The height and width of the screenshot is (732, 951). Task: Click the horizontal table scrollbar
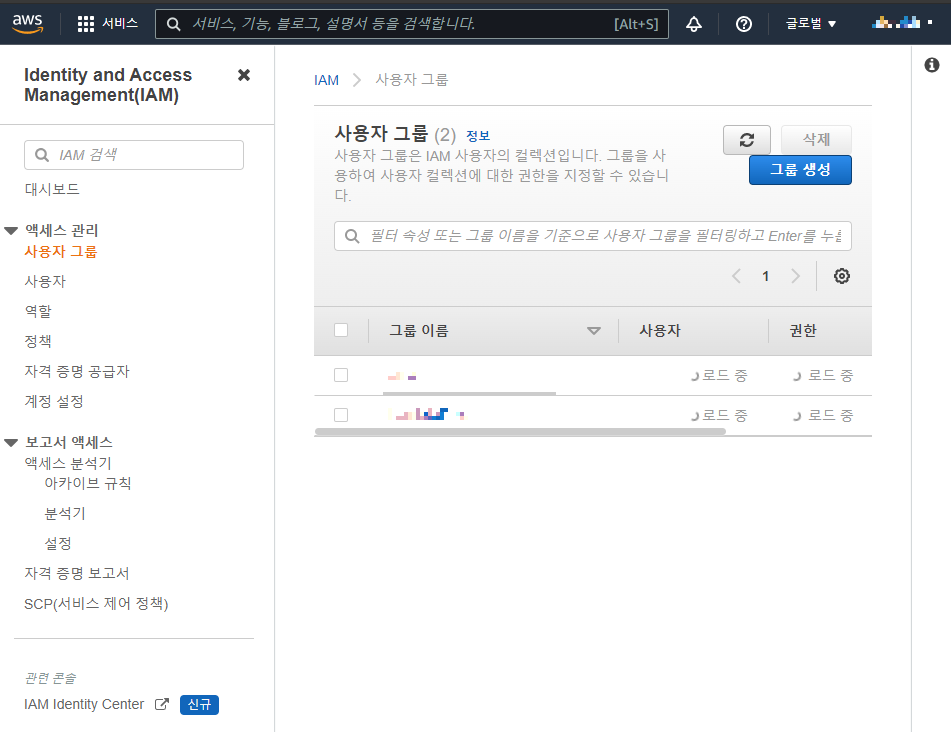point(520,432)
